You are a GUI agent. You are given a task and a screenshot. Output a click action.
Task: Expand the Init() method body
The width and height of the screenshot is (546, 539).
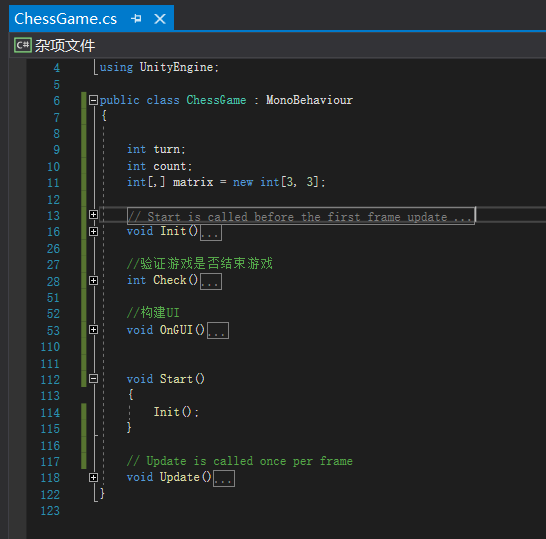coord(93,232)
